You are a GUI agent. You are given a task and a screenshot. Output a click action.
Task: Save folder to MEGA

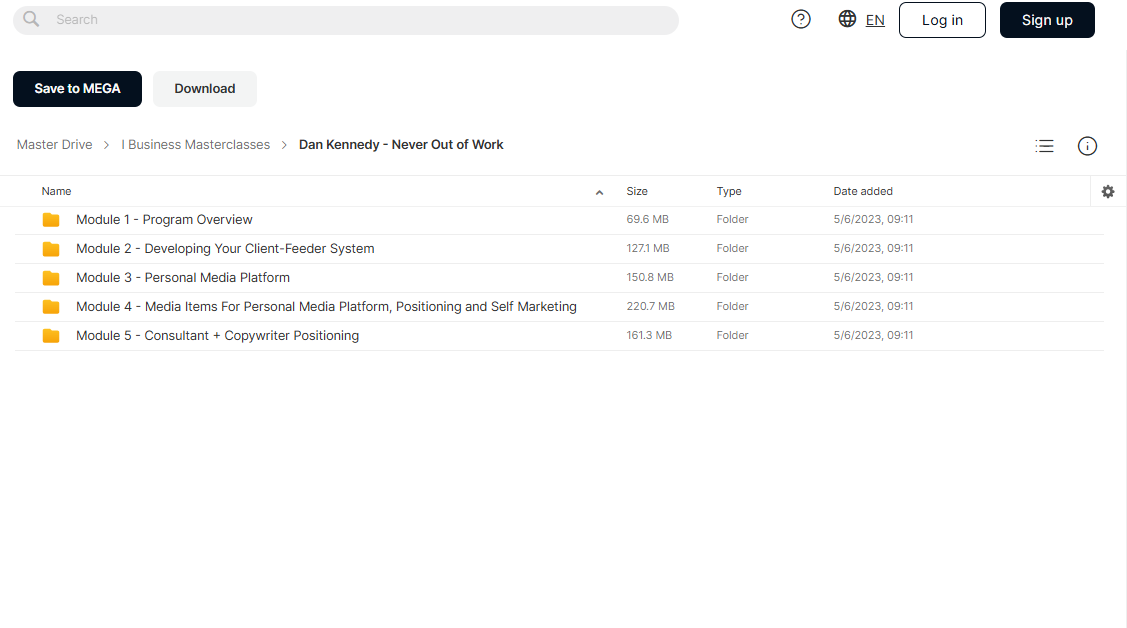click(78, 89)
